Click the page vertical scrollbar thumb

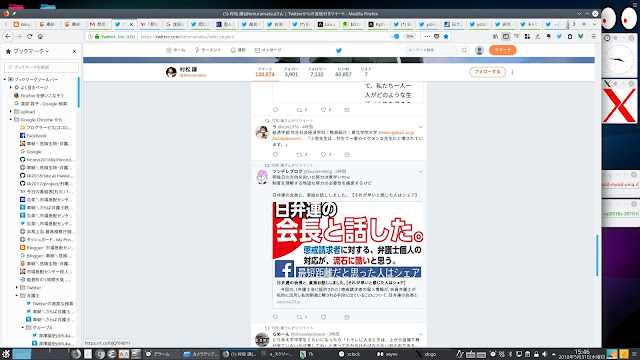pyautogui.click(x=597, y=256)
